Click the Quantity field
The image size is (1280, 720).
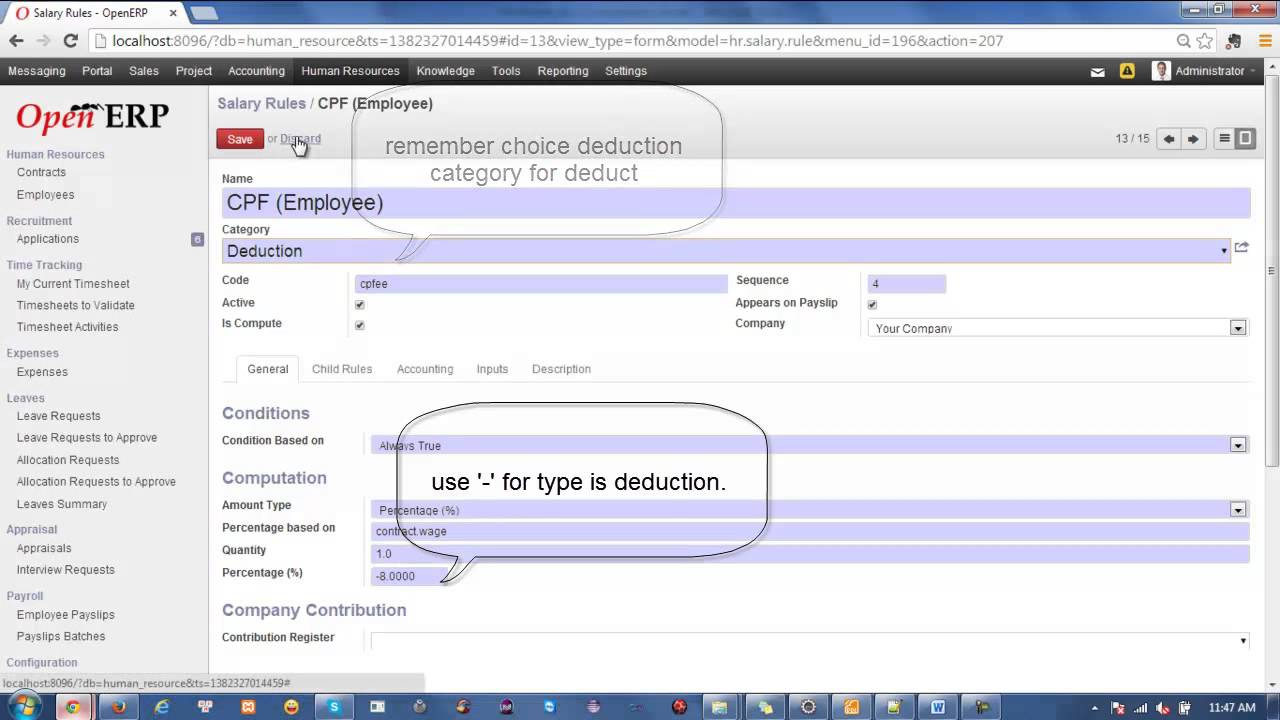click(x=810, y=554)
